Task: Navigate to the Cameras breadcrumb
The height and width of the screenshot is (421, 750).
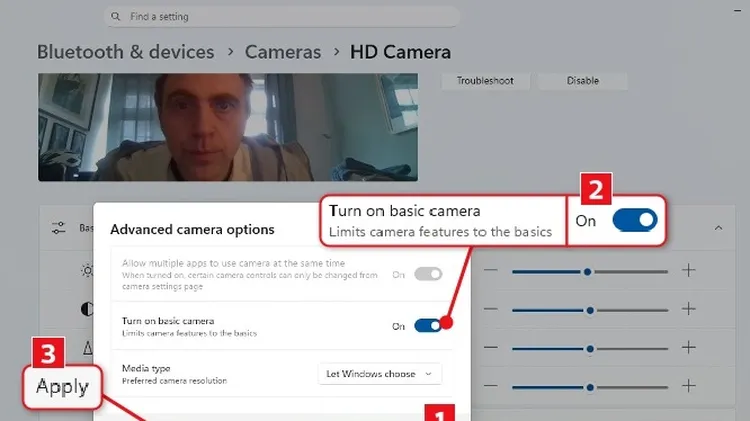Action: pyautogui.click(x=283, y=52)
